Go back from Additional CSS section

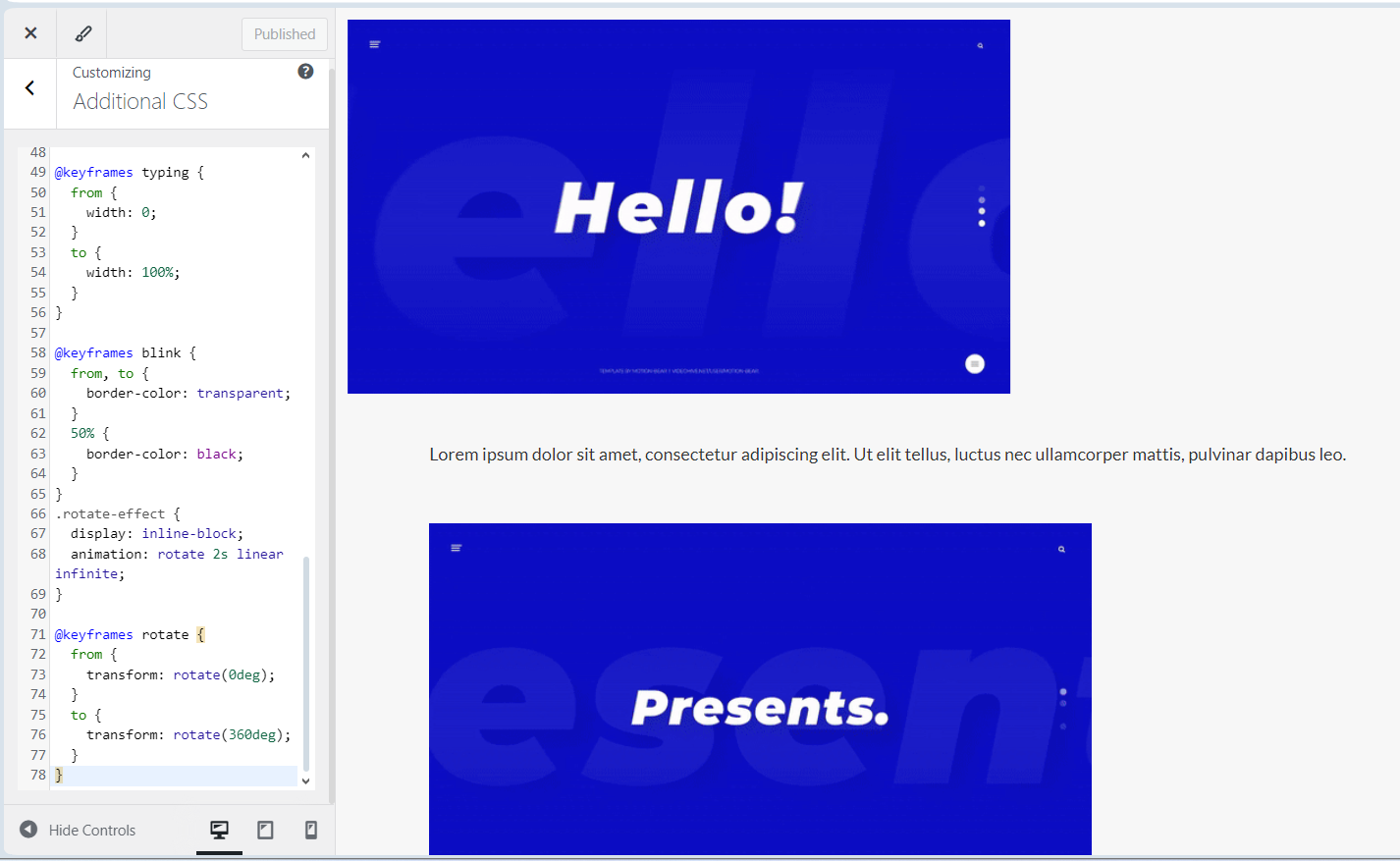pos(30,88)
